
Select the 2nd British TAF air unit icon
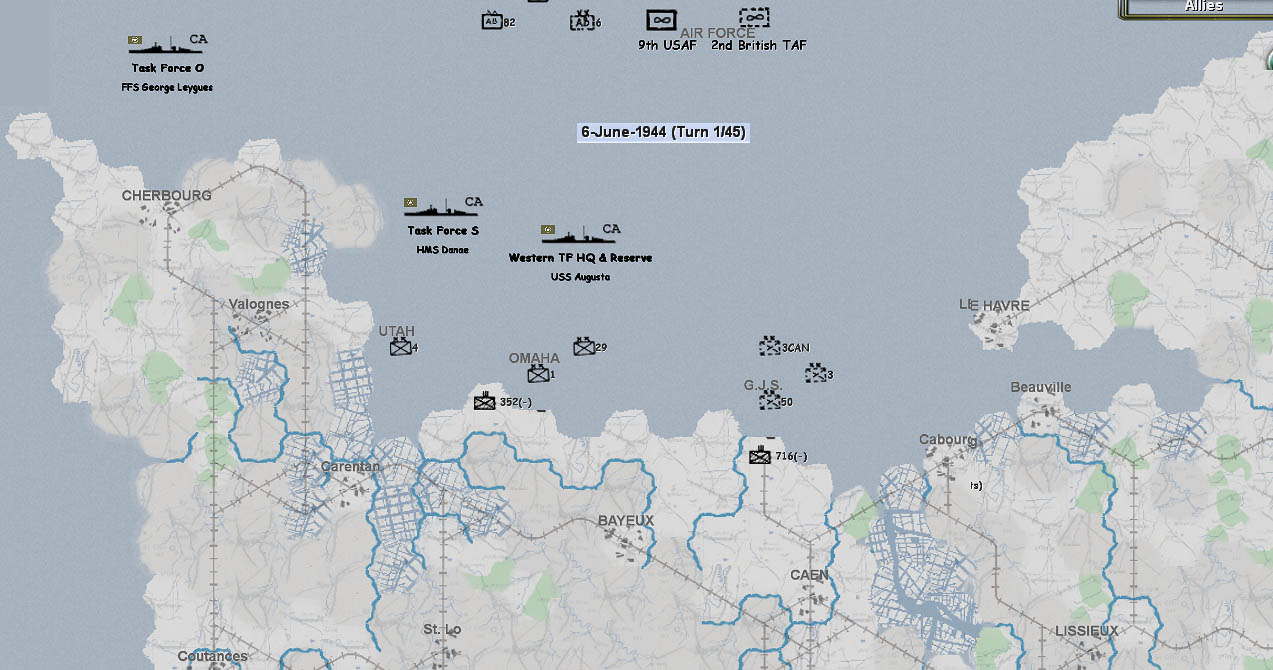pyautogui.click(x=754, y=18)
